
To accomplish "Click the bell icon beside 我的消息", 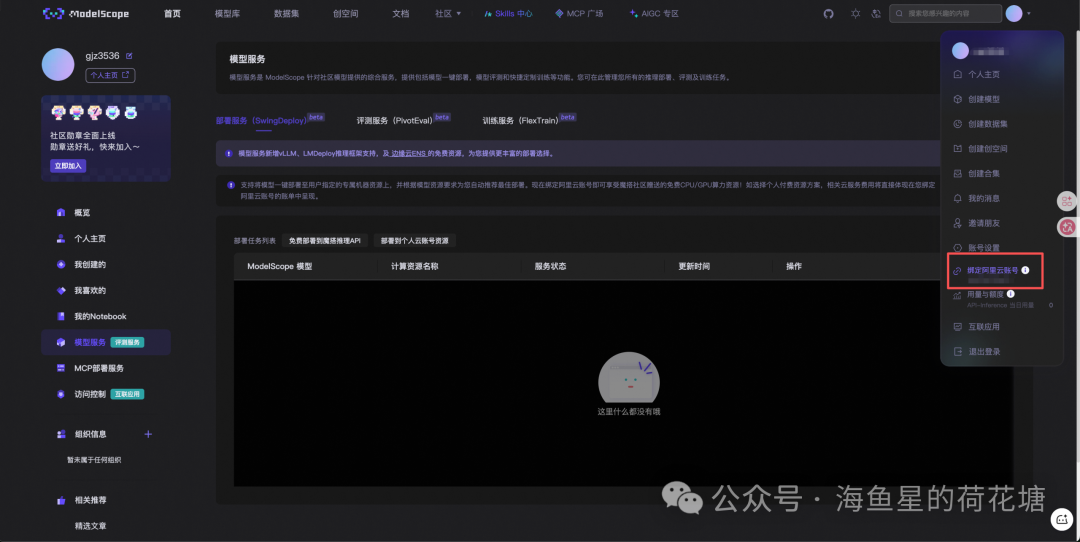I will pyautogui.click(x=957, y=198).
